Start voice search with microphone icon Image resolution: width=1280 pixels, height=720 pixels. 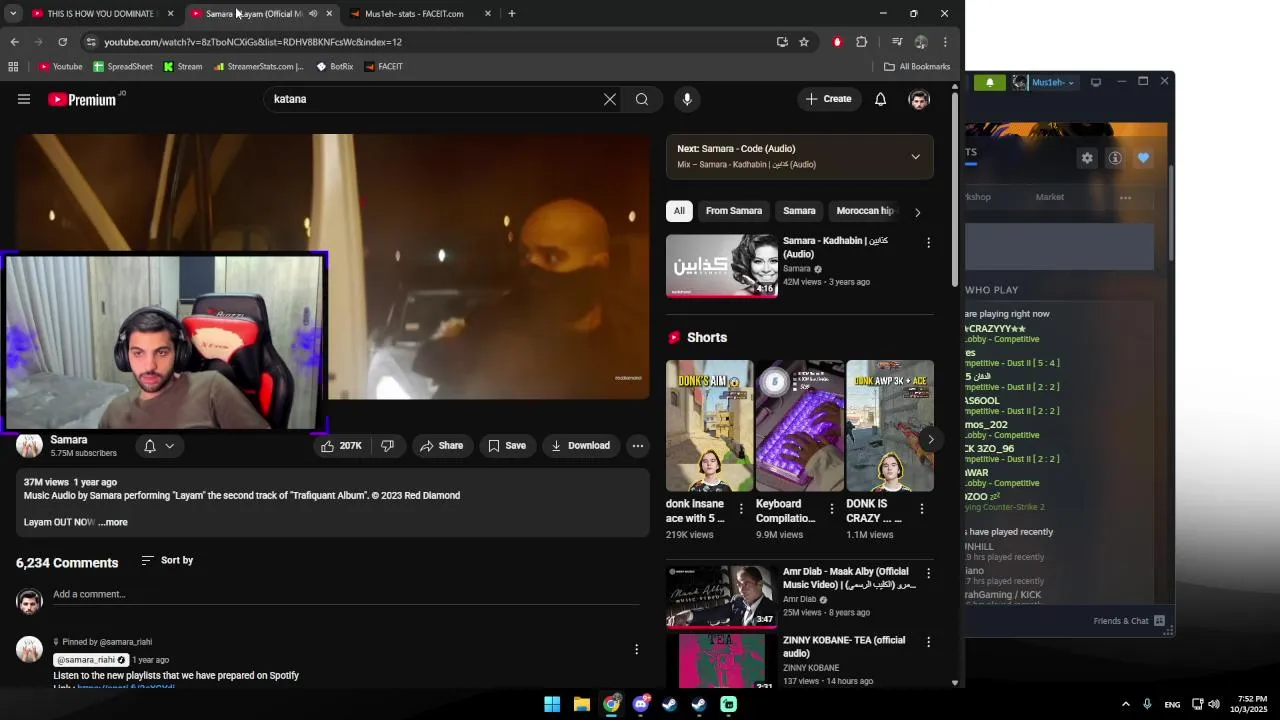tap(687, 99)
